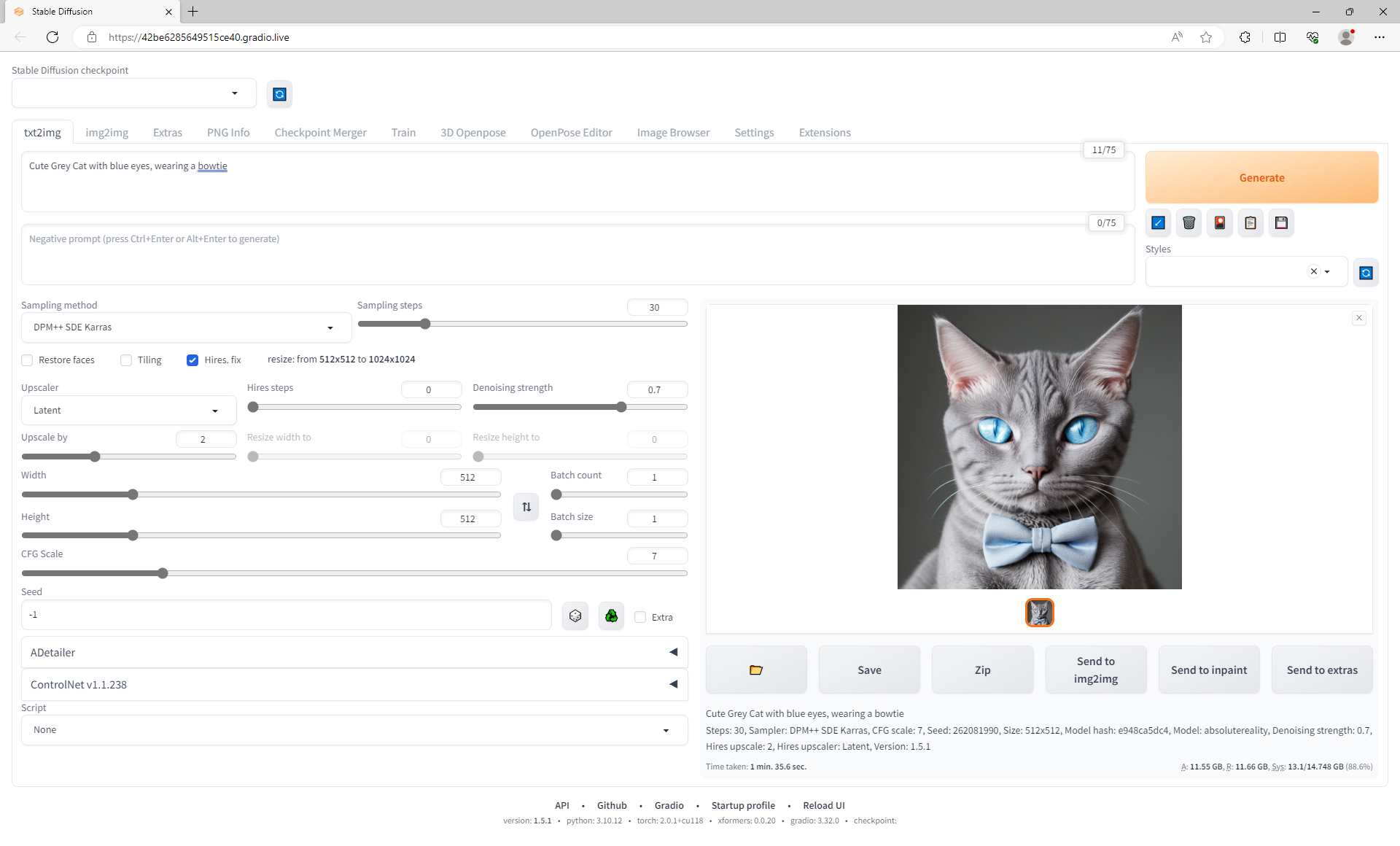Open the Upscaler Latent dropdown
Image resolution: width=1400 pixels, height=846 pixels.
point(128,411)
